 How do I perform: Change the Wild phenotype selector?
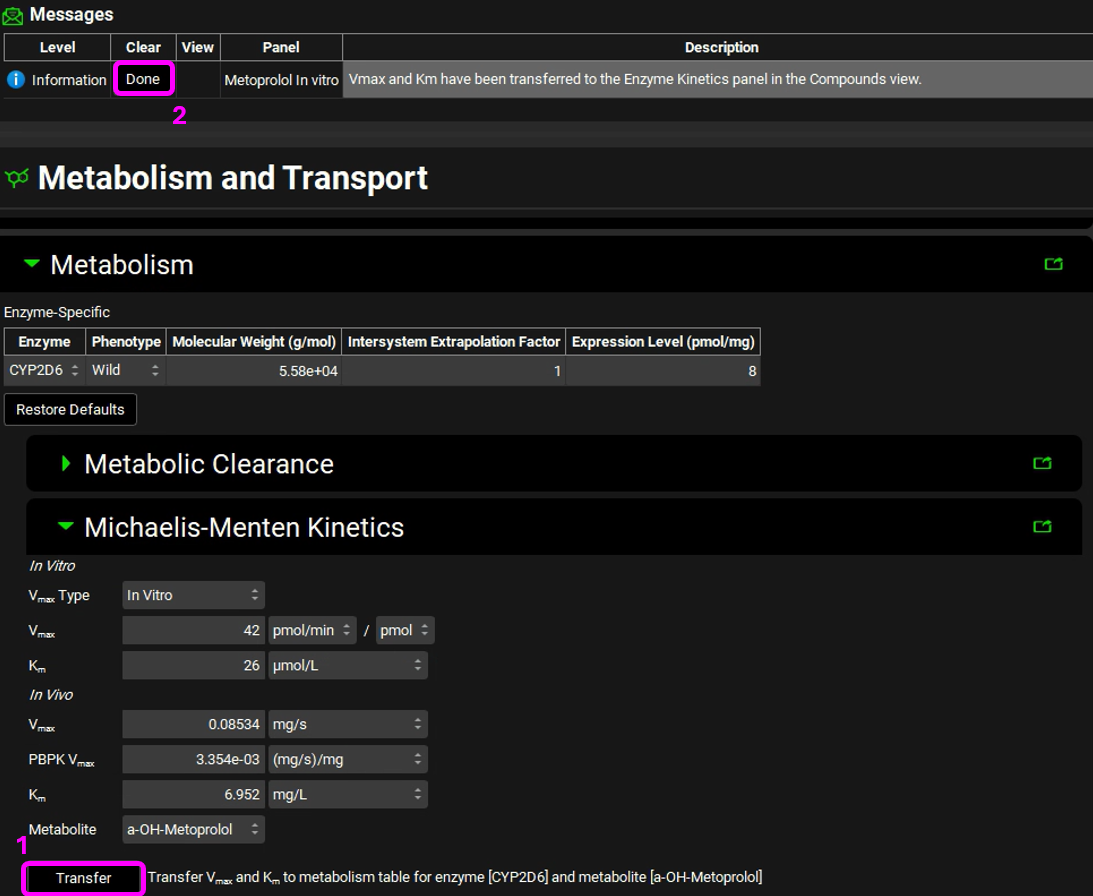(x=125, y=370)
